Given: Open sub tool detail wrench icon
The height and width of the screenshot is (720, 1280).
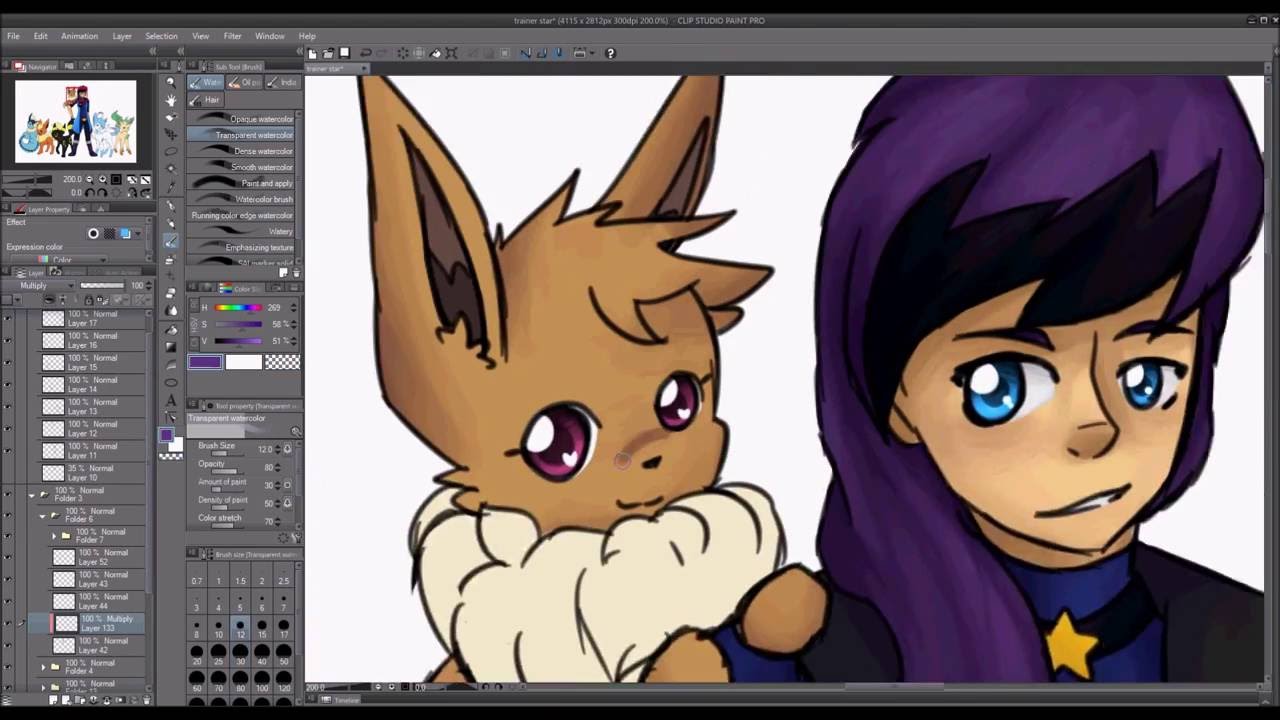Looking at the screenshot, I should click(x=295, y=537).
